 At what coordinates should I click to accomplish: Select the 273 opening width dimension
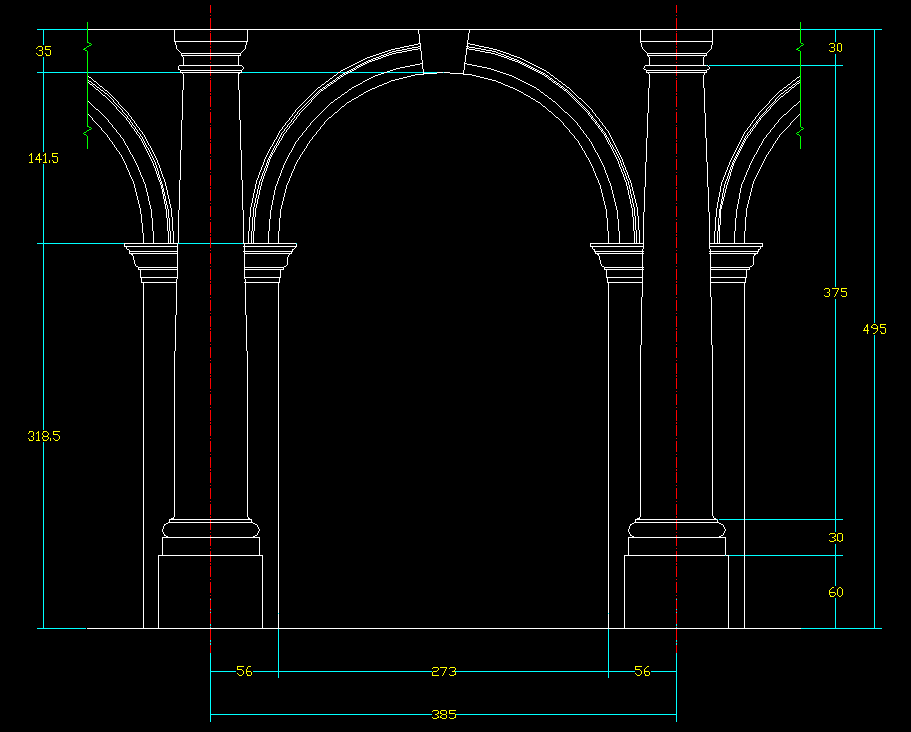pos(444,672)
